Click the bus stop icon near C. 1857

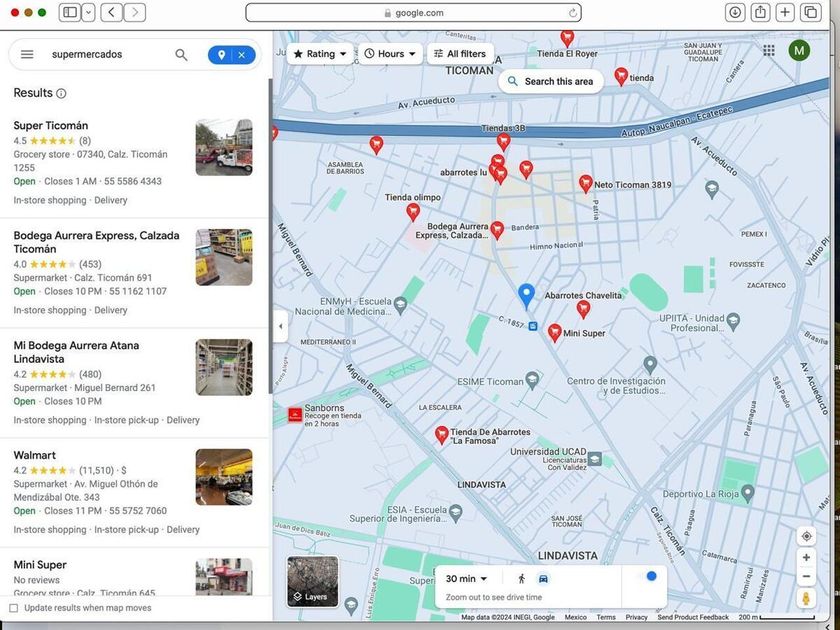coord(533,326)
